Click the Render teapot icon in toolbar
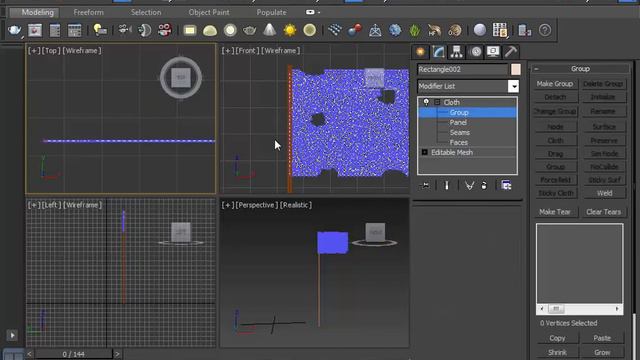The width and height of the screenshot is (640, 360). pos(14,30)
